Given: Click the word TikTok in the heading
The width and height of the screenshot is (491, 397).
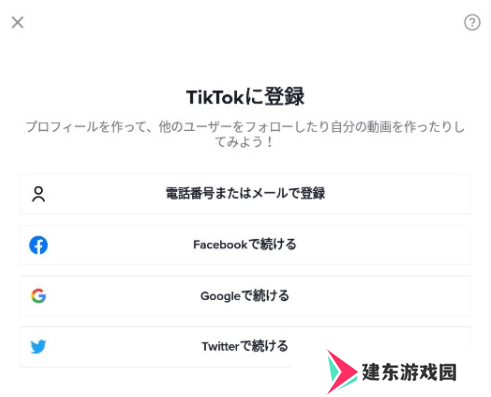Looking at the screenshot, I should (215, 97).
